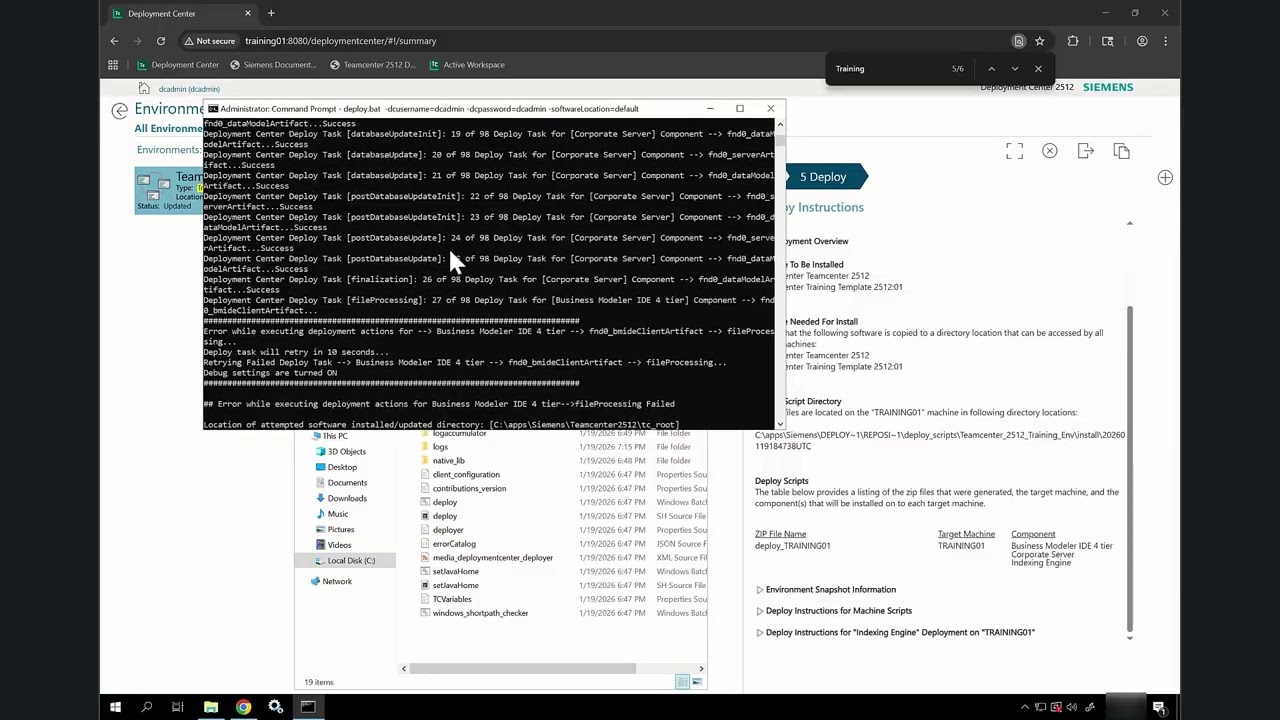
Task: Select Local Disk (C:) in Explorer
Action: pyautogui.click(x=351, y=561)
